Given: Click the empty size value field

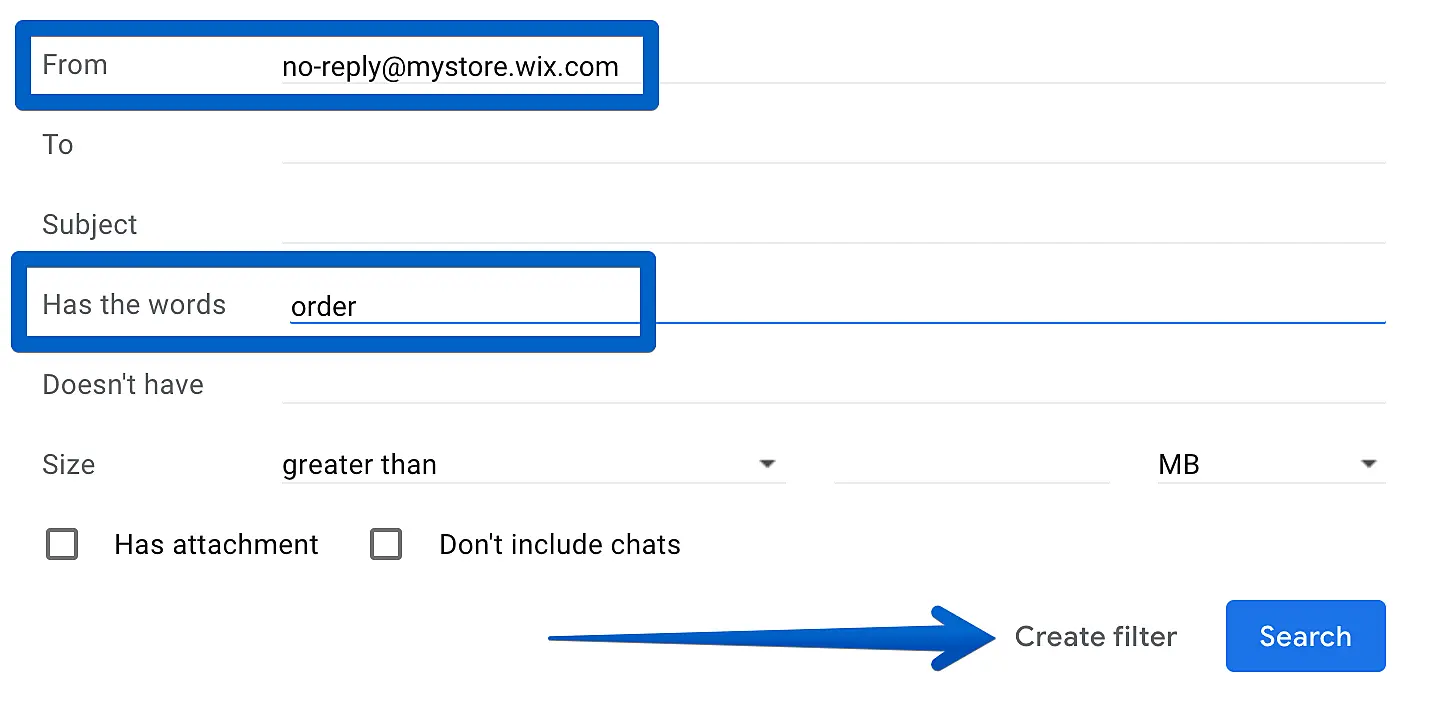Looking at the screenshot, I should pyautogui.click(x=971, y=465).
